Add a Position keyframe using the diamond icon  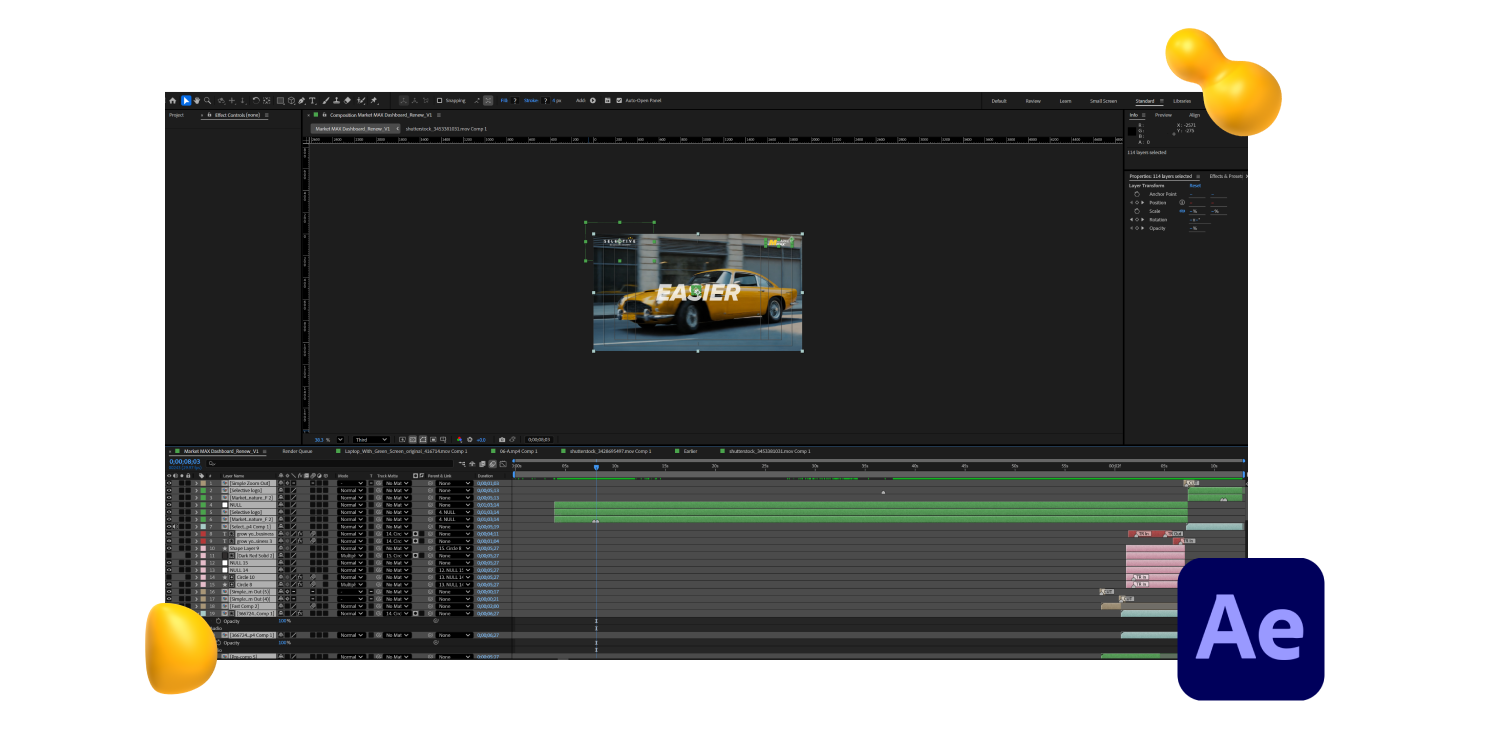coord(1136,202)
